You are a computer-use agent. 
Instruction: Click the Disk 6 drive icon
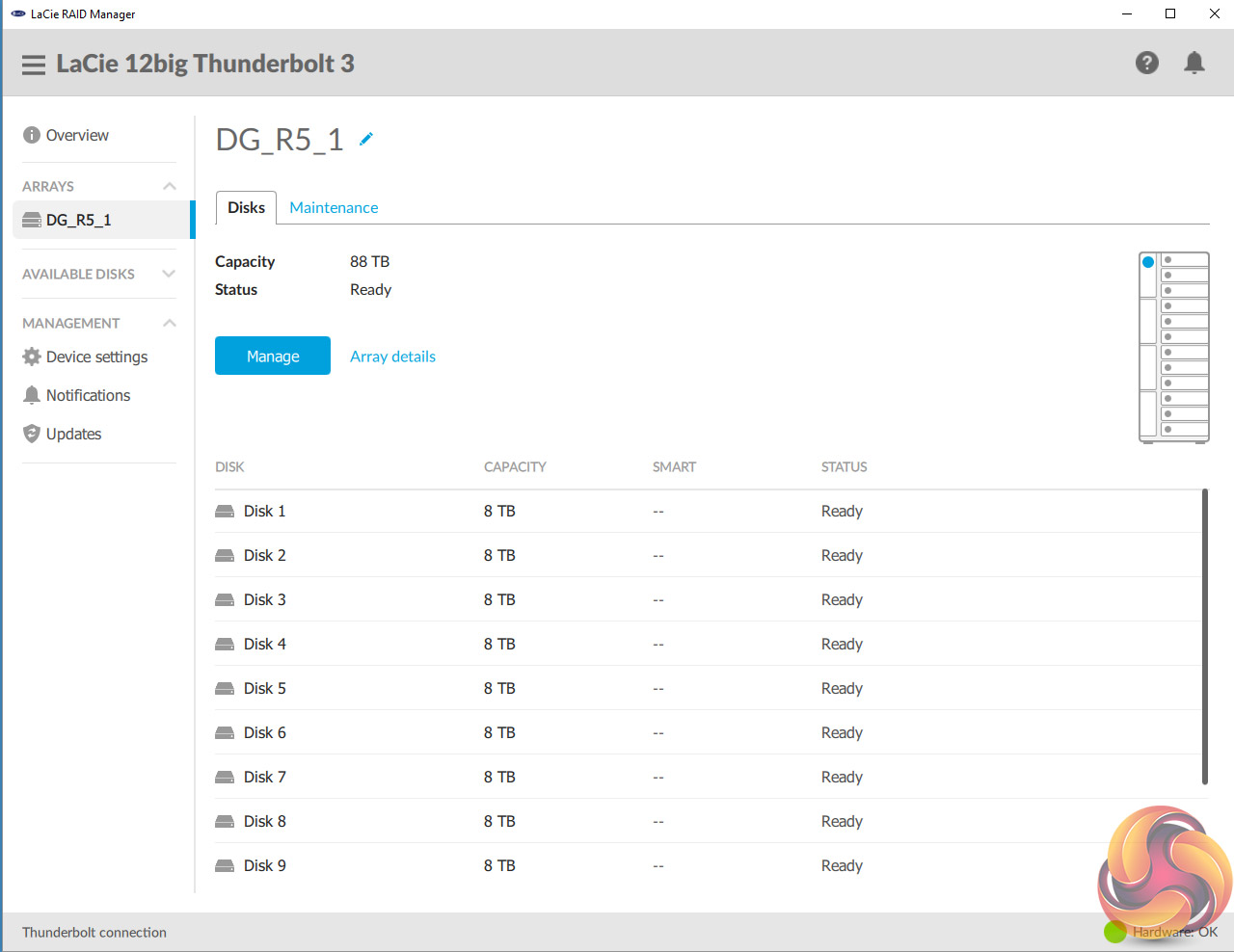225,732
